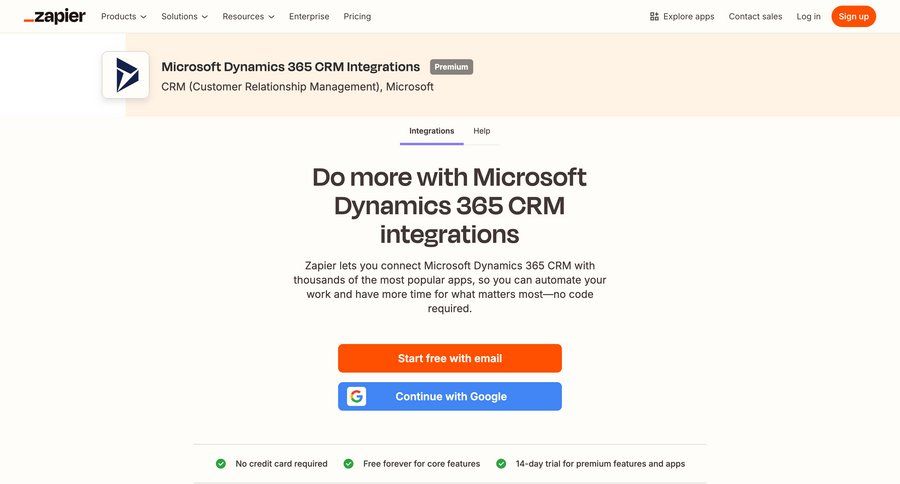The image size is (900, 484).
Task: Click the 14-day trial for premium features text
Action: (600, 463)
